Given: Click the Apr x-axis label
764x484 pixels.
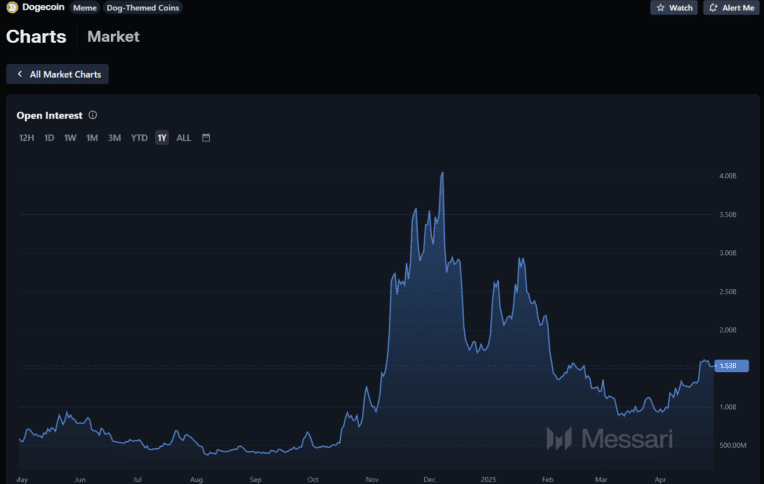Looking at the screenshot, I should (660, 480).
